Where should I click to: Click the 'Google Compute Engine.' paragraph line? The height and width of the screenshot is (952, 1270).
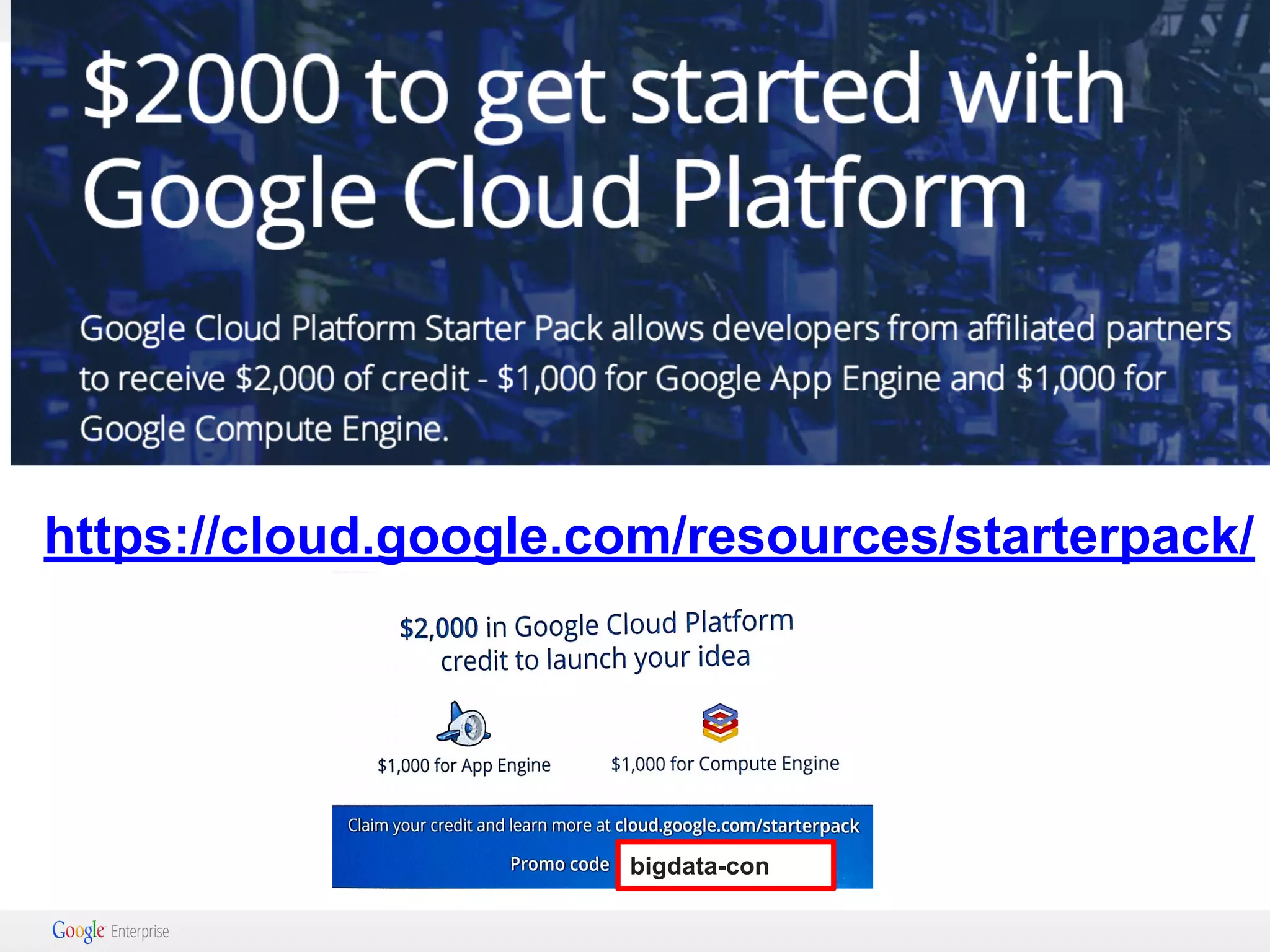click(264, 430)
